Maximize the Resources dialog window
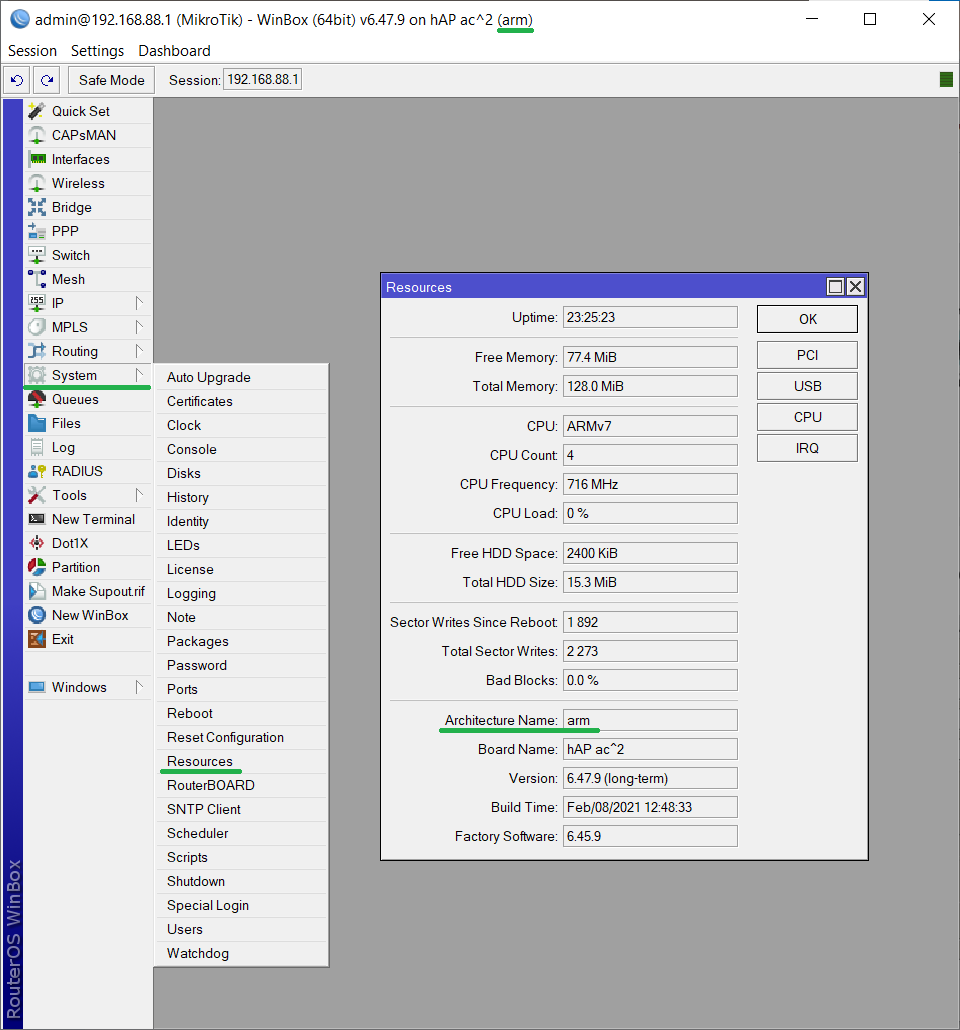Viewport: 960px width, 1030px height. 835,286
